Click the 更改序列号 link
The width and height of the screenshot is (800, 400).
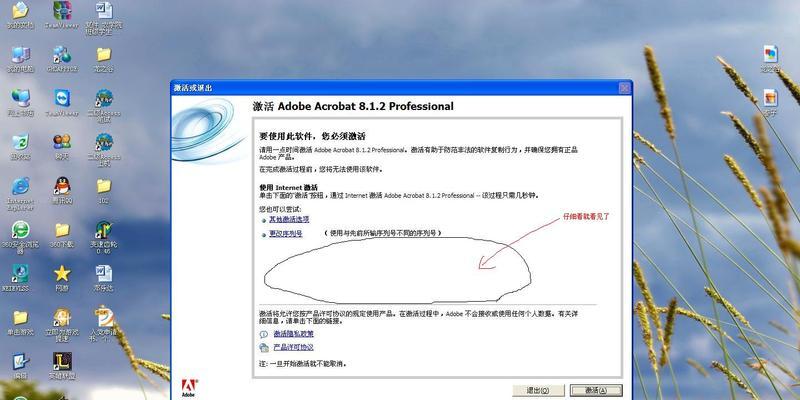(x=286, y=234)
